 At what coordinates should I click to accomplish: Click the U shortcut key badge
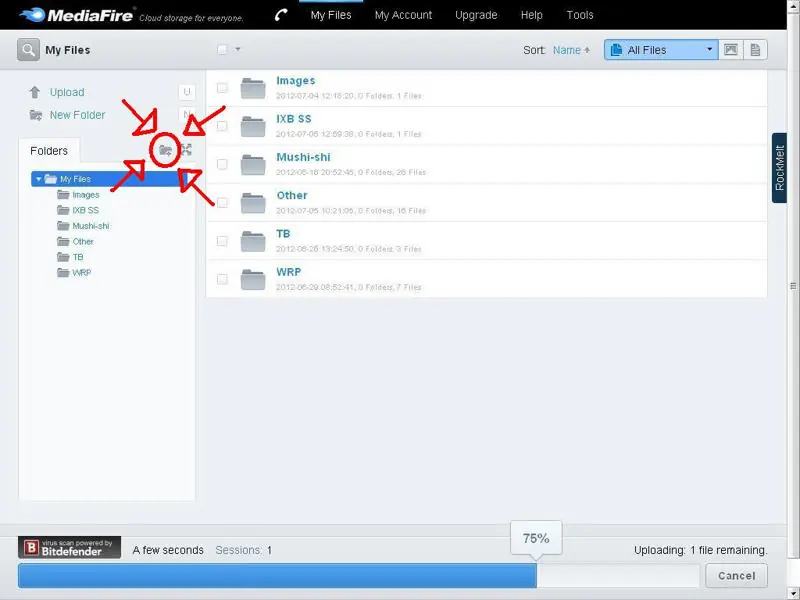[187, 92]
